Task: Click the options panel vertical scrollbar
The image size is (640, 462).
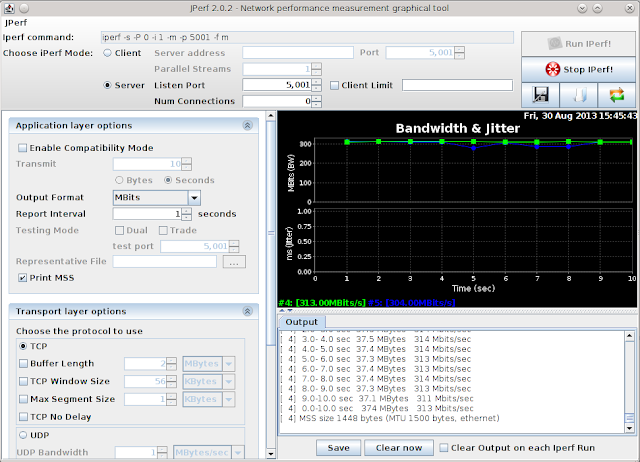Action: [271, 233]
